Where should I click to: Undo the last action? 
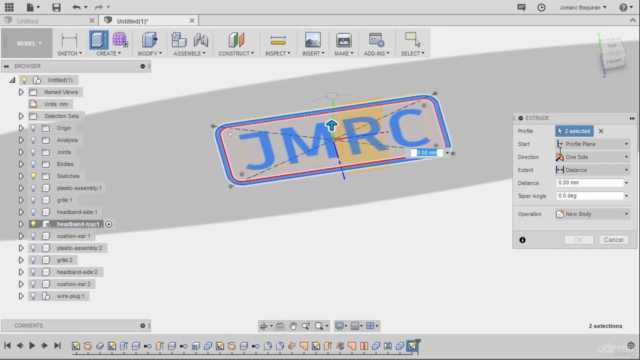pos(76,7)
